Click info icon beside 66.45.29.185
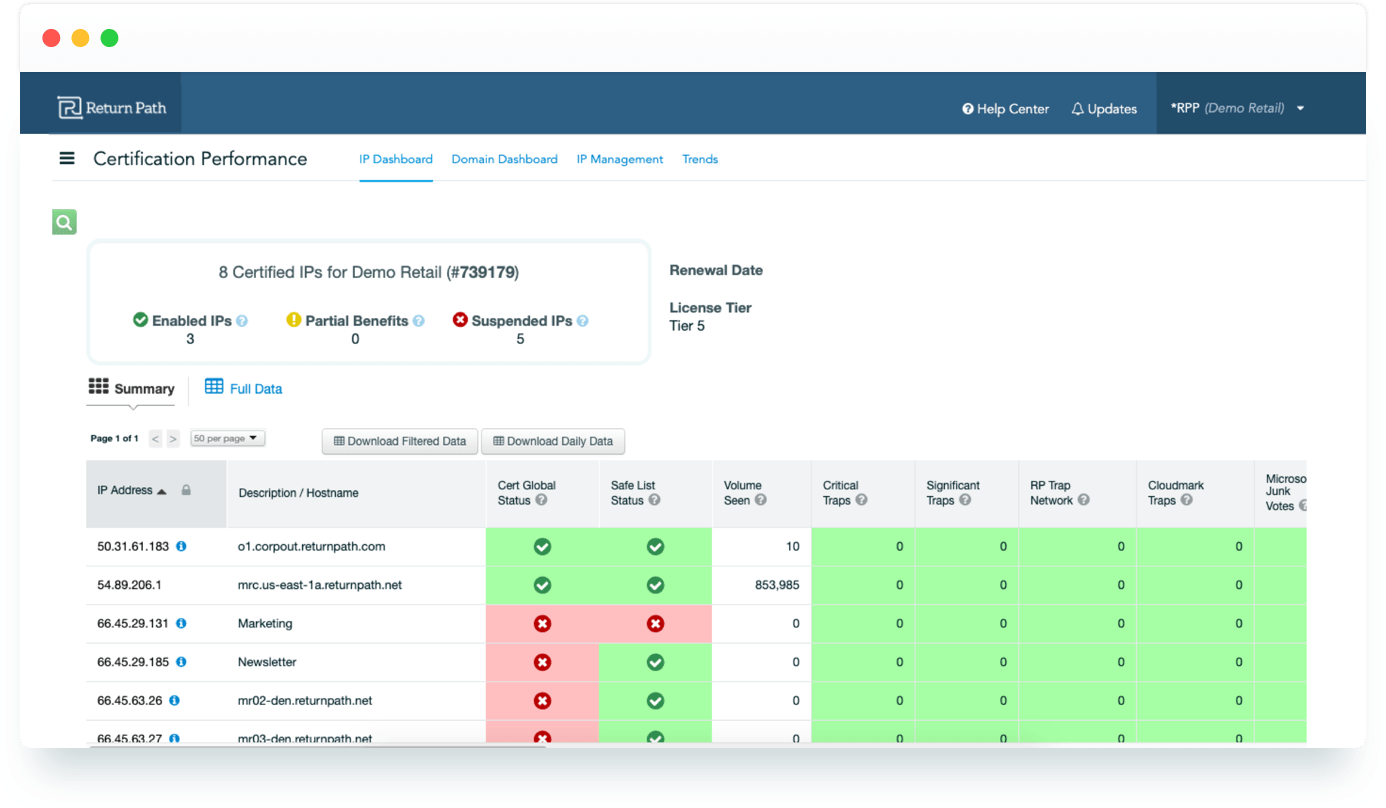This screenshot has width=1386, height=808. tap(181, 662)
